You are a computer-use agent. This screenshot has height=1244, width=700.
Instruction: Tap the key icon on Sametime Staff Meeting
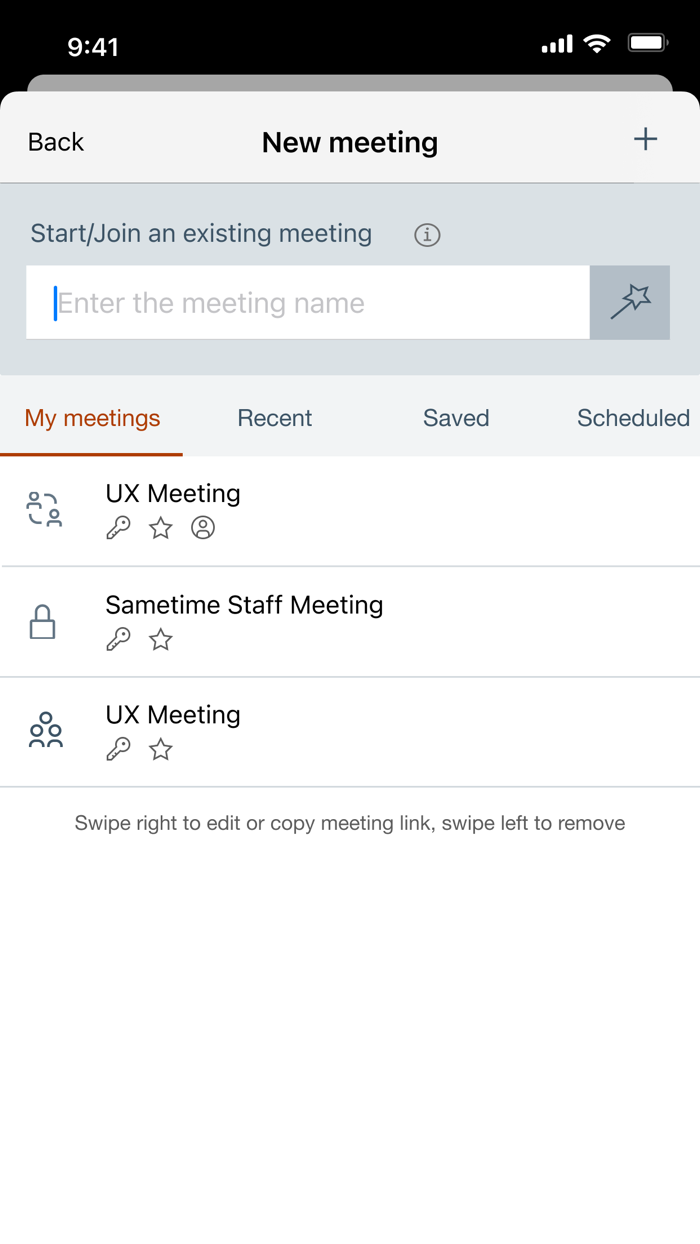(x=118, y=638)
